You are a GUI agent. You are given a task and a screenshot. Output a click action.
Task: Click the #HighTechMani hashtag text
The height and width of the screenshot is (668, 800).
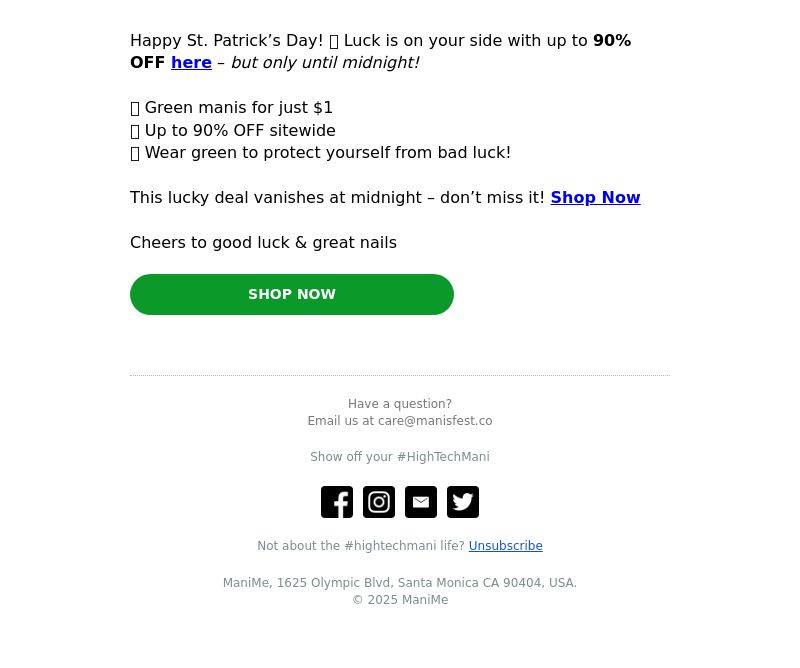click(x=443, y=457)
